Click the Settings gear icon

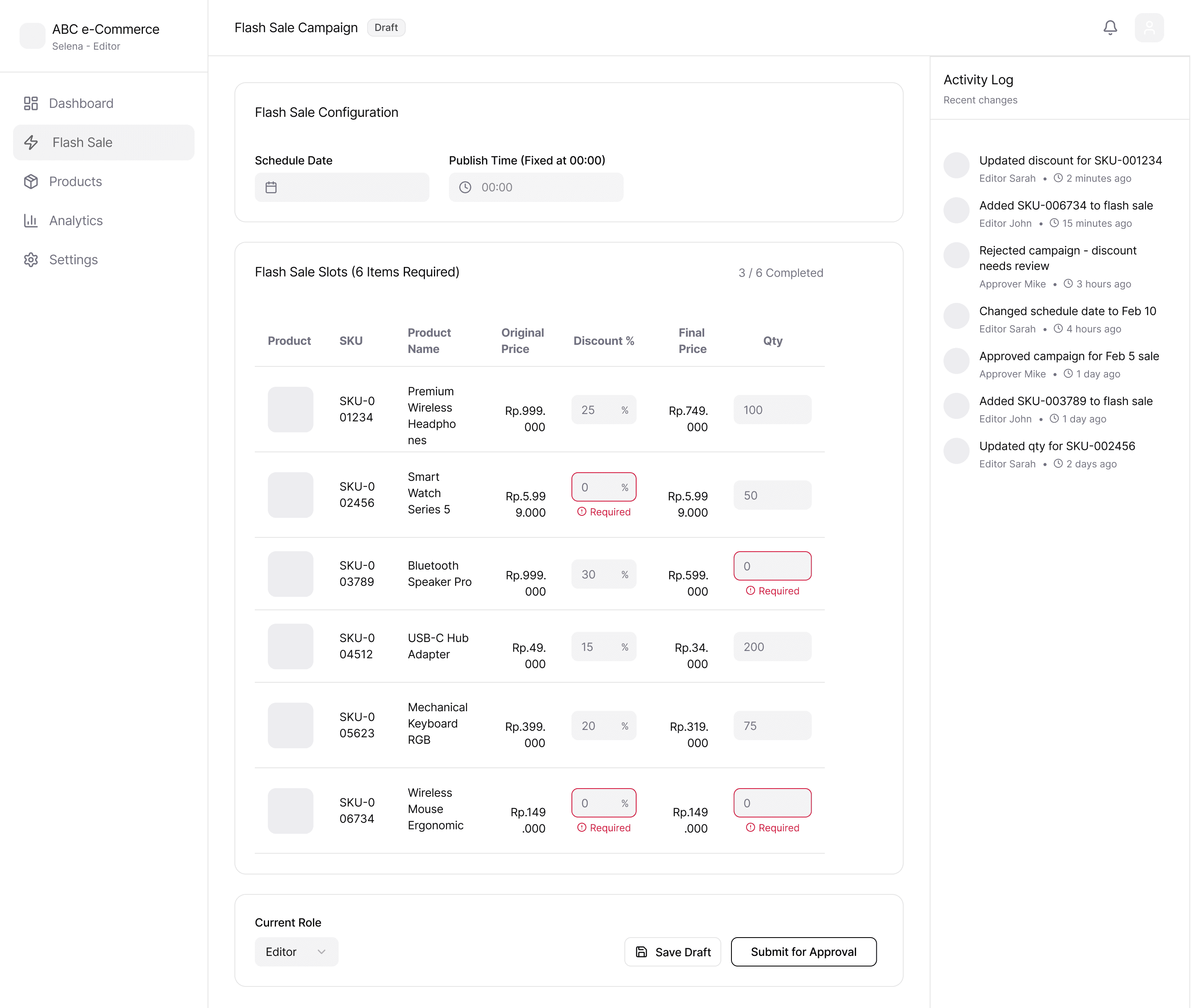(31, 260)
